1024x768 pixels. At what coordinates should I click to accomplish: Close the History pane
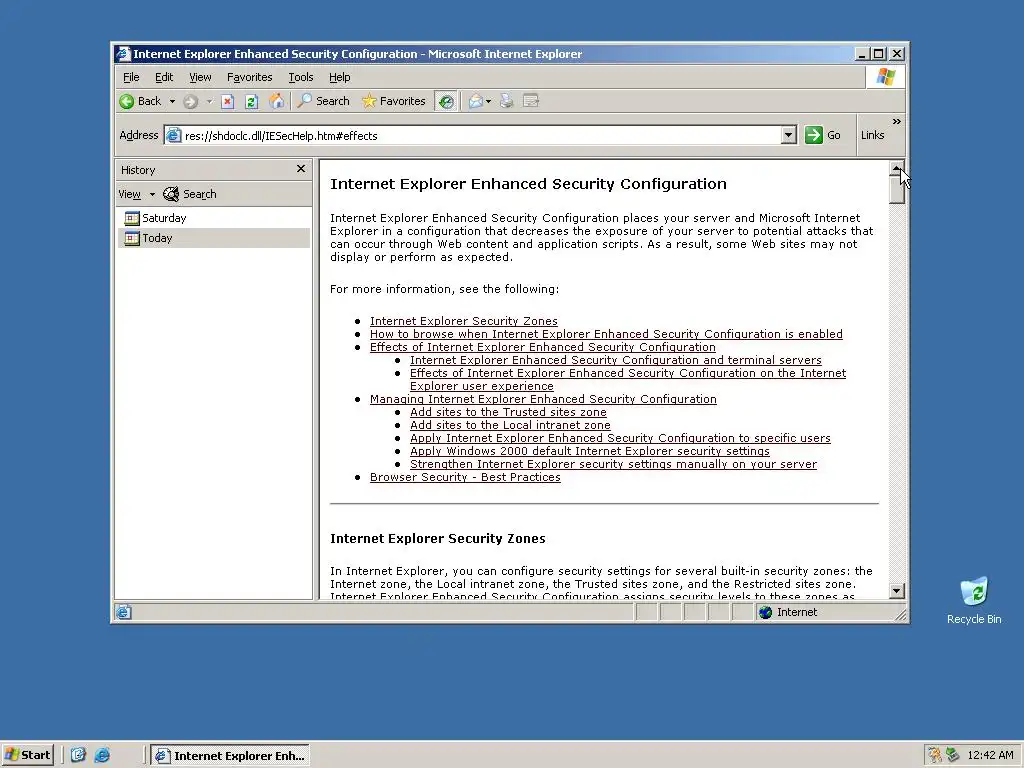(300, 169)
